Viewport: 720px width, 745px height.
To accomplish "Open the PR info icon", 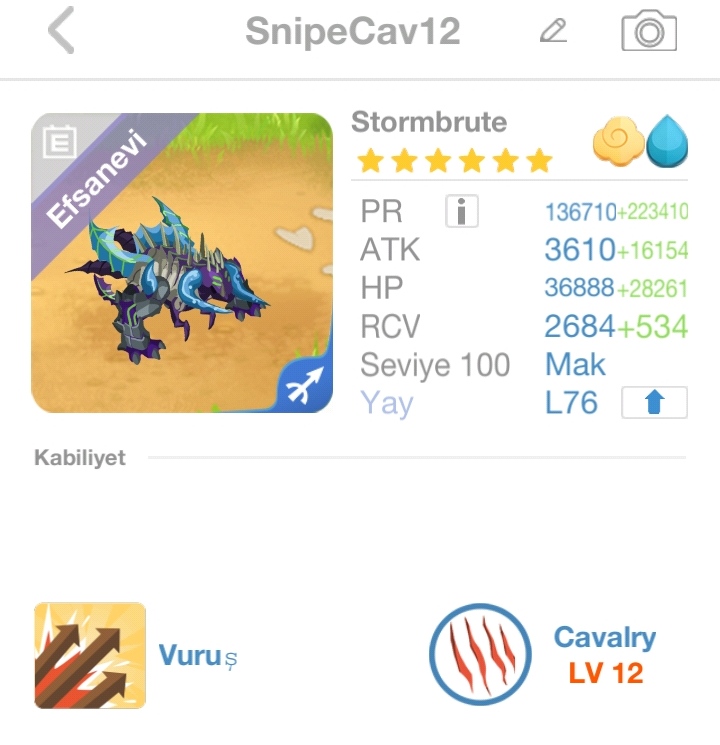I will pos(461,211).
